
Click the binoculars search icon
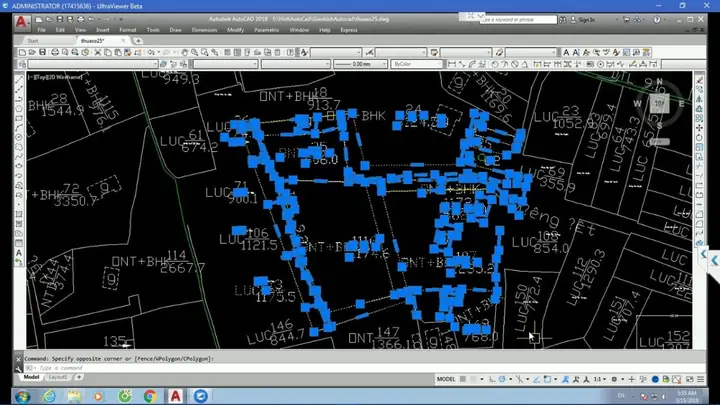click(562, 20)
